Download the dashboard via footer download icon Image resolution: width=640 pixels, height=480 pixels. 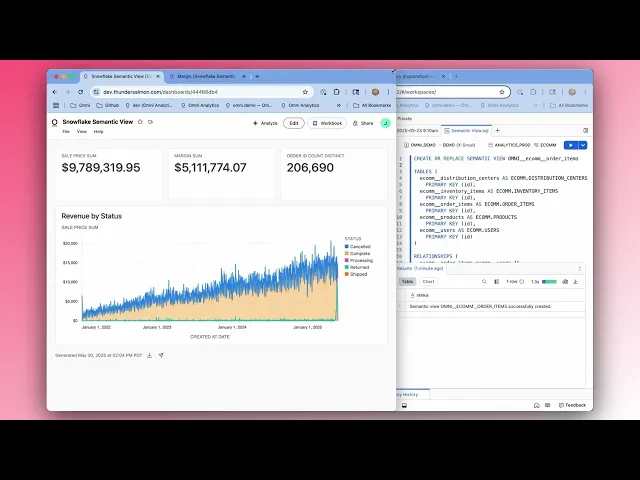coord(150,356)
